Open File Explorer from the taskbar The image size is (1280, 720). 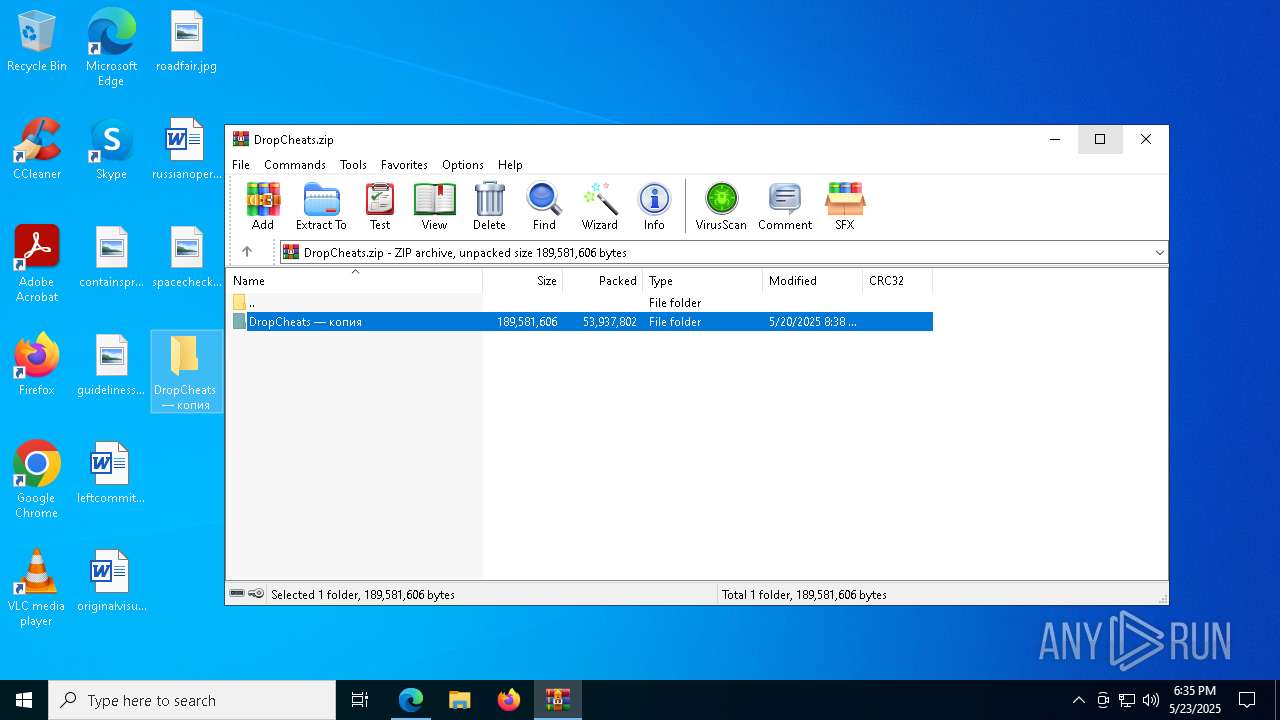[x=459, y=700]
